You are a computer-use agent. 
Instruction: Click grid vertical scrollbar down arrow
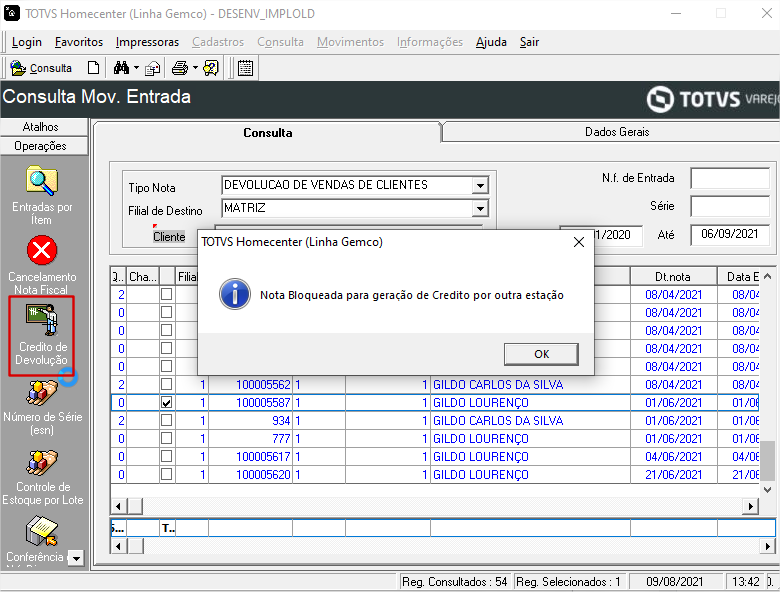pos(767,490)
